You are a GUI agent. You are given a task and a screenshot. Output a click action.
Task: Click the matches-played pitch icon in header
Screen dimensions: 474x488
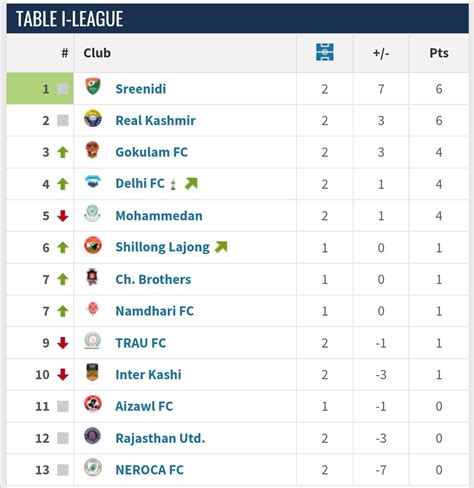(x=325, y=52)
